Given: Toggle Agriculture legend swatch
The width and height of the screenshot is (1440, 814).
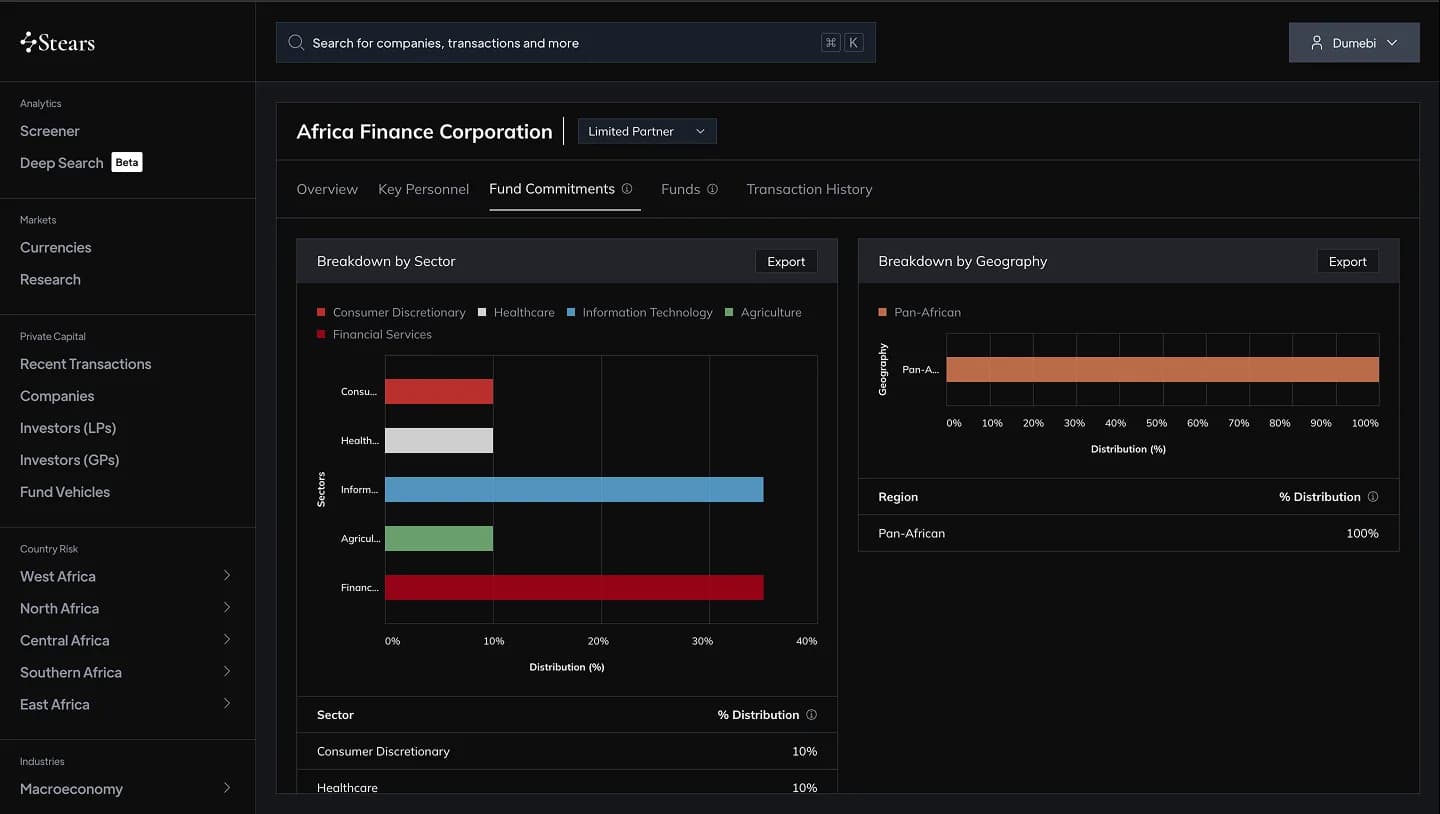Looking at the screenshot, I should pos(730,312).
